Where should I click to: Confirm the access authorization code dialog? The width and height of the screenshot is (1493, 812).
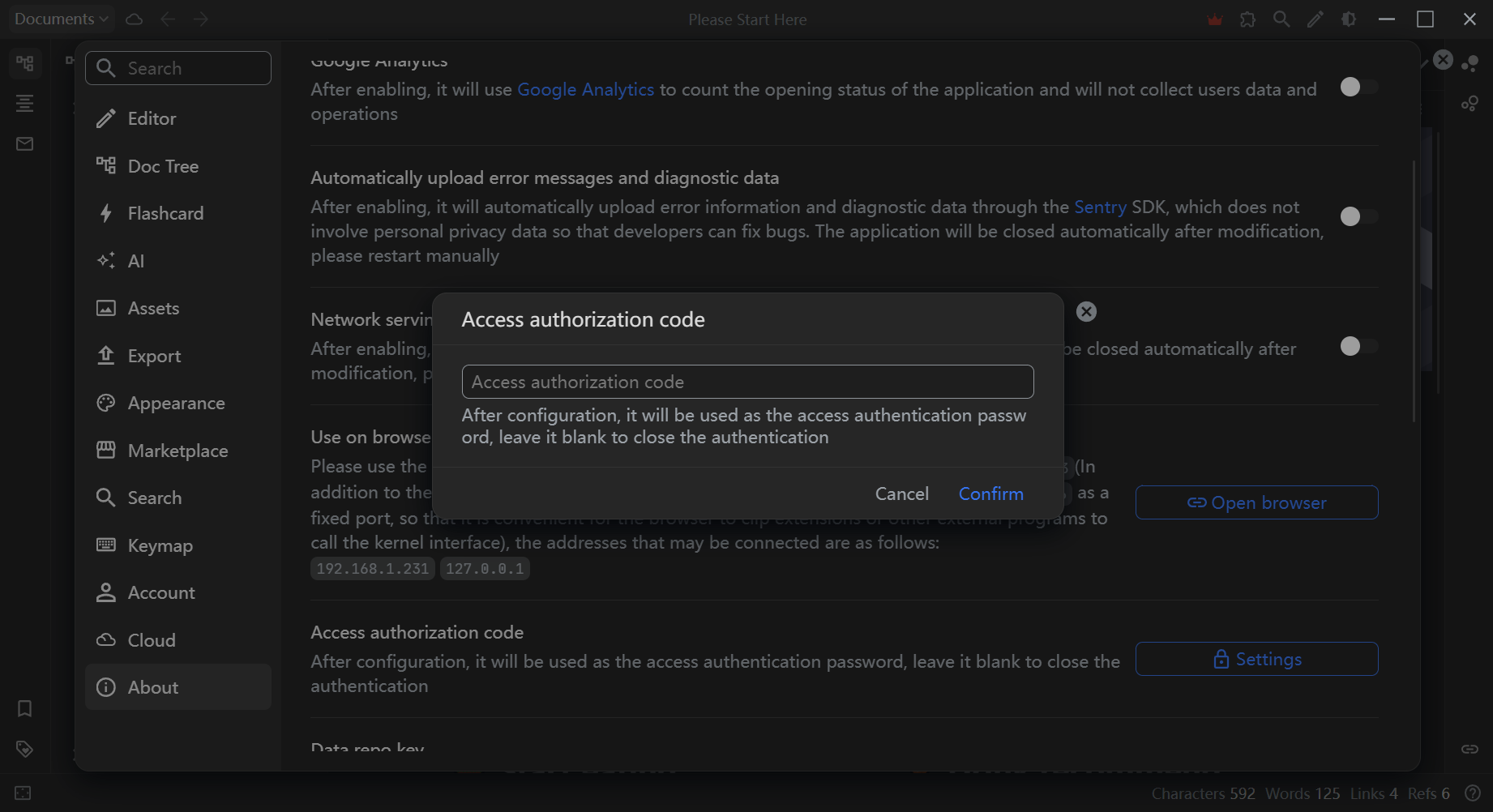pos(990,494)
